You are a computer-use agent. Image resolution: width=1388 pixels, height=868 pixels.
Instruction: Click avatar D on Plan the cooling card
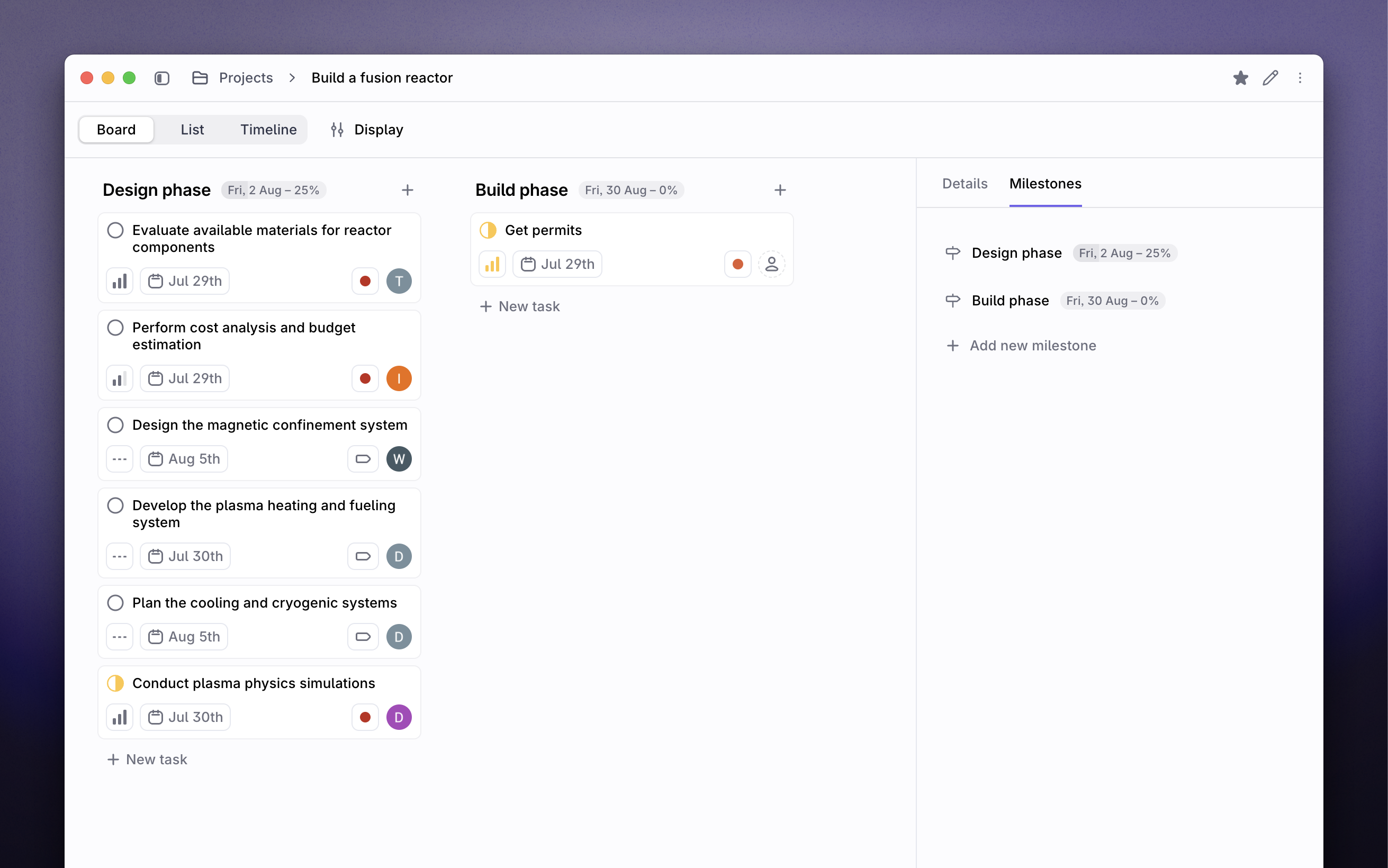[399, 637]
